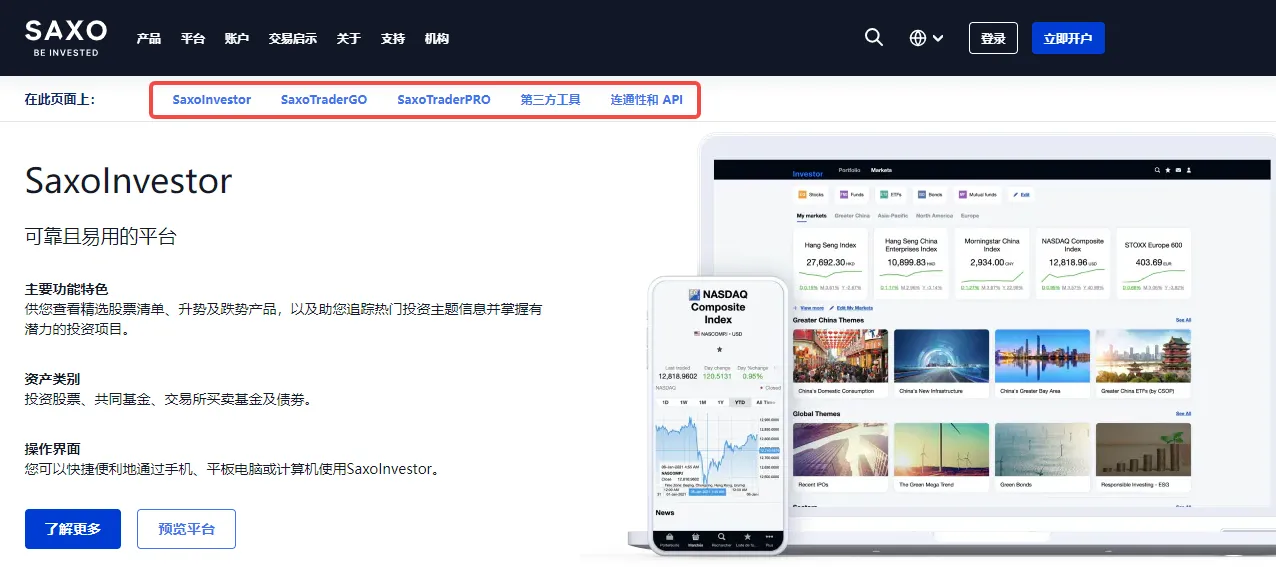Select the 1Y range in phone chart
The width and height of the screenshot is (1276, 567).
[720, 402]
